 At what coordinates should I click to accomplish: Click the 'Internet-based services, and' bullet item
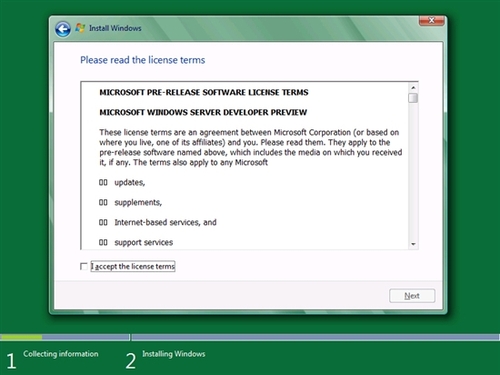(165, 222)
